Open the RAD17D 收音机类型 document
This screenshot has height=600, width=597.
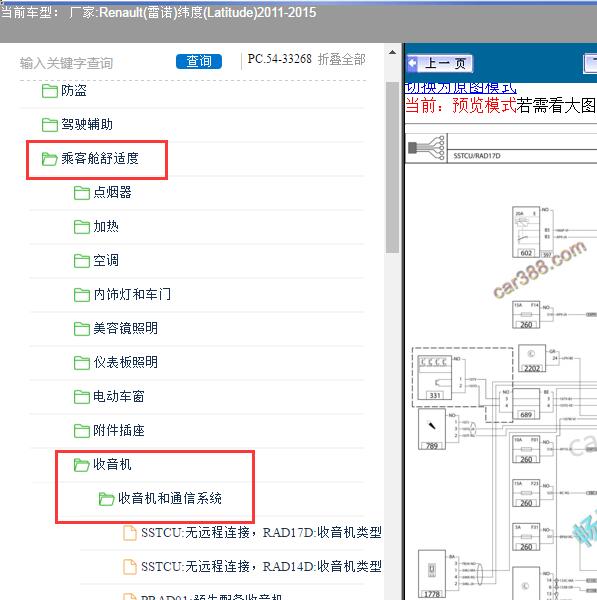pyautogui.click(x=261, y=533)
